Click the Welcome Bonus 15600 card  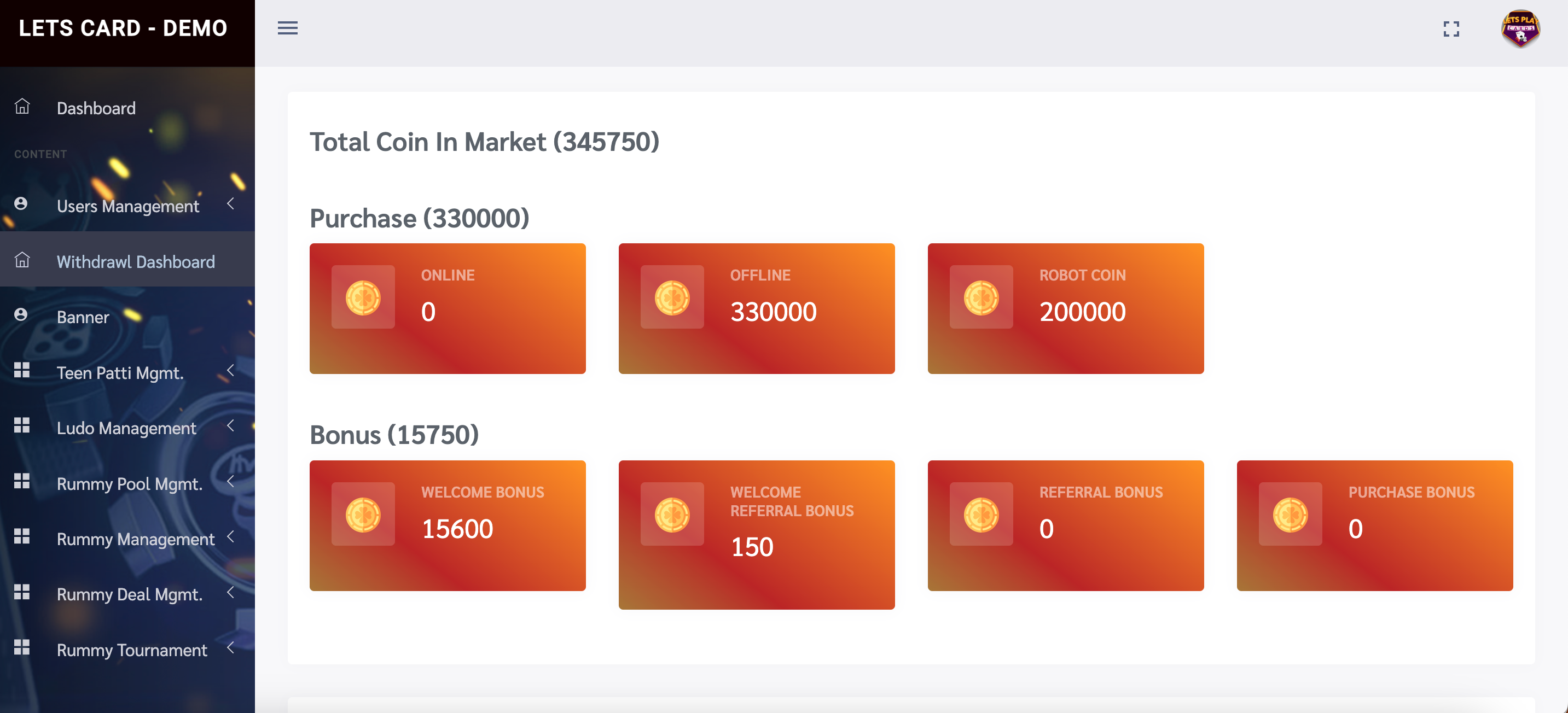click(448, 525)
